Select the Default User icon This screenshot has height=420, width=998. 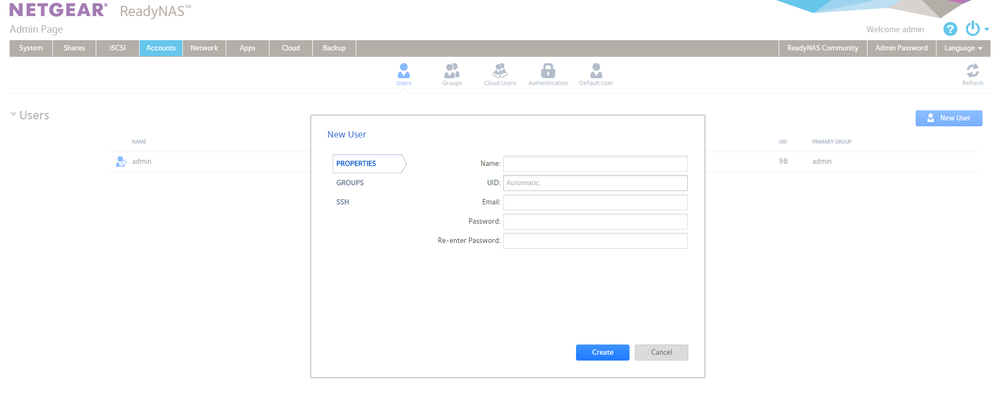pyautogui.click(x=596, y=71)
